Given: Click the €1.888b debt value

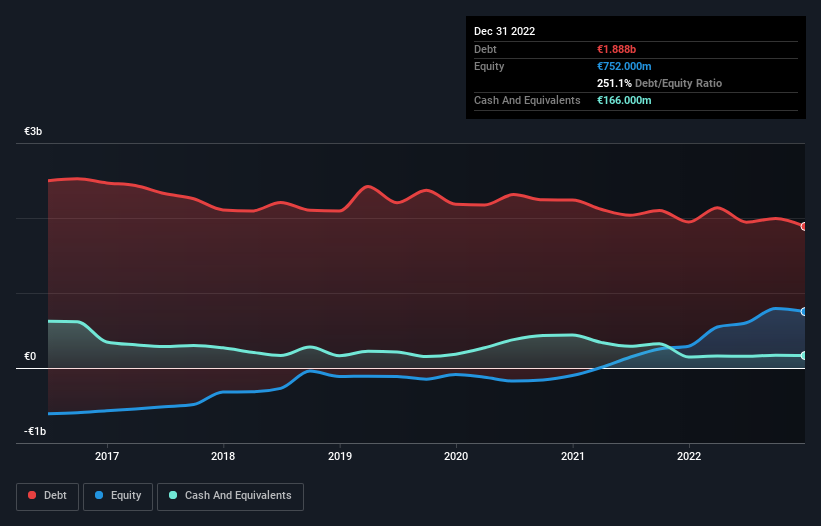Looking at the screenshot, I should point(616,49).
